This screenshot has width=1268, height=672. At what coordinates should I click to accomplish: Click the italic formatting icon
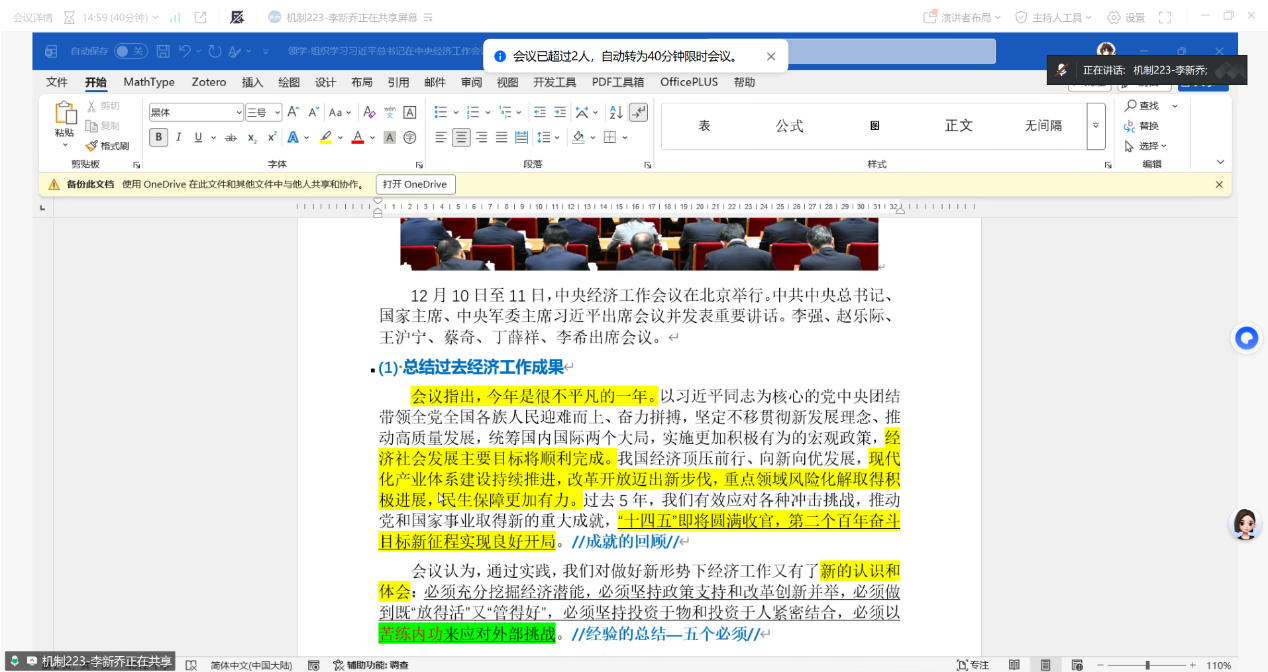[x=178, y=138]
